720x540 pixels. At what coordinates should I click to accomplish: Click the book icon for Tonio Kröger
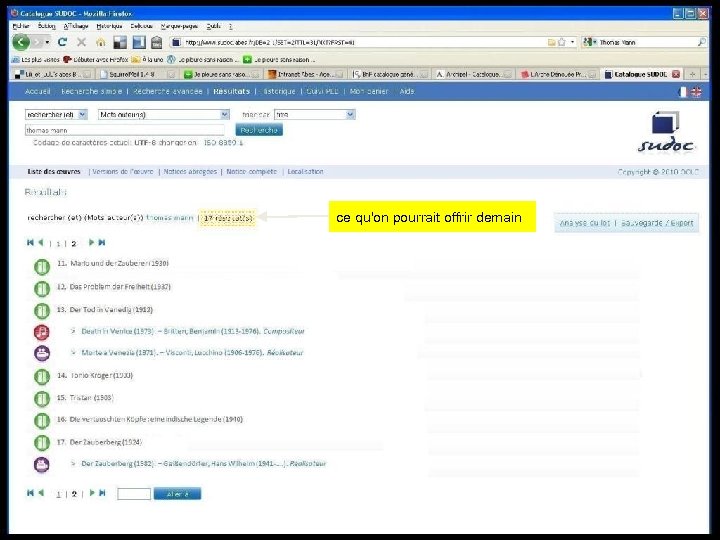(42, 377)
